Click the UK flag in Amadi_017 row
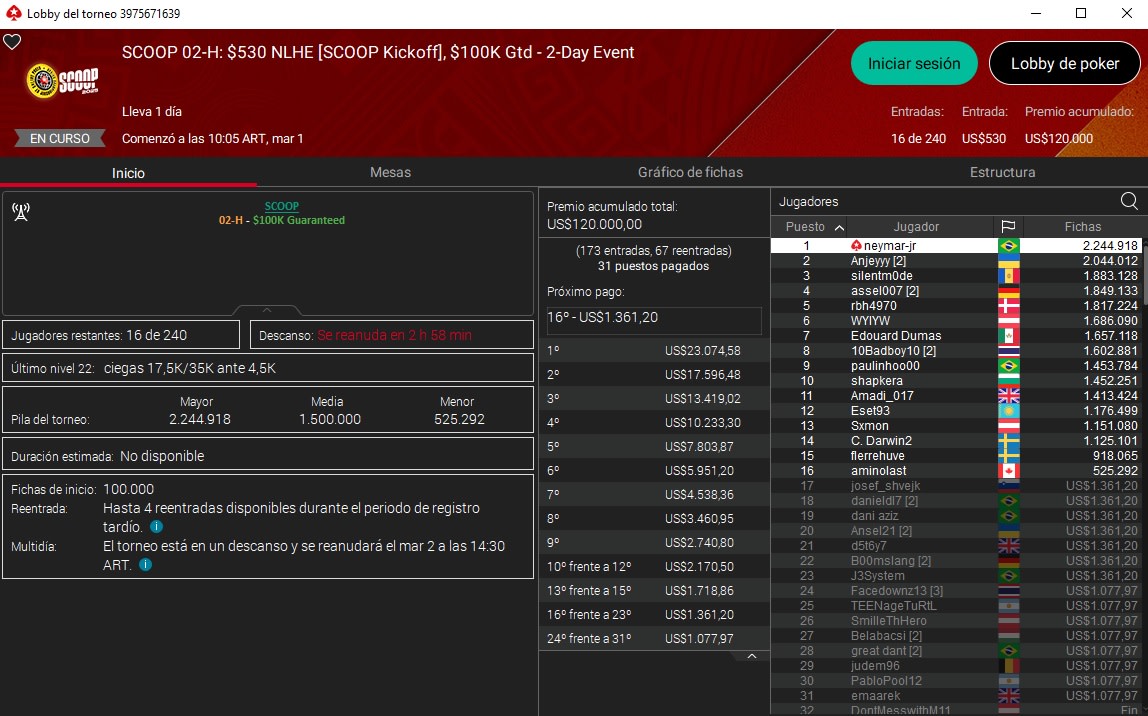Screen dimensions: 1148x716 [1008, 396]
